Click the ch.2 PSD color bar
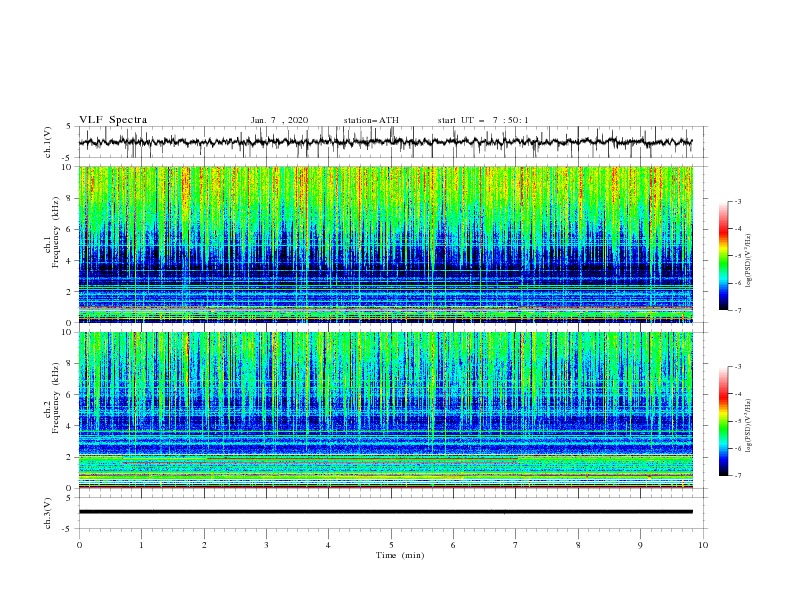 pyautogui.click(x=724, y=421)
